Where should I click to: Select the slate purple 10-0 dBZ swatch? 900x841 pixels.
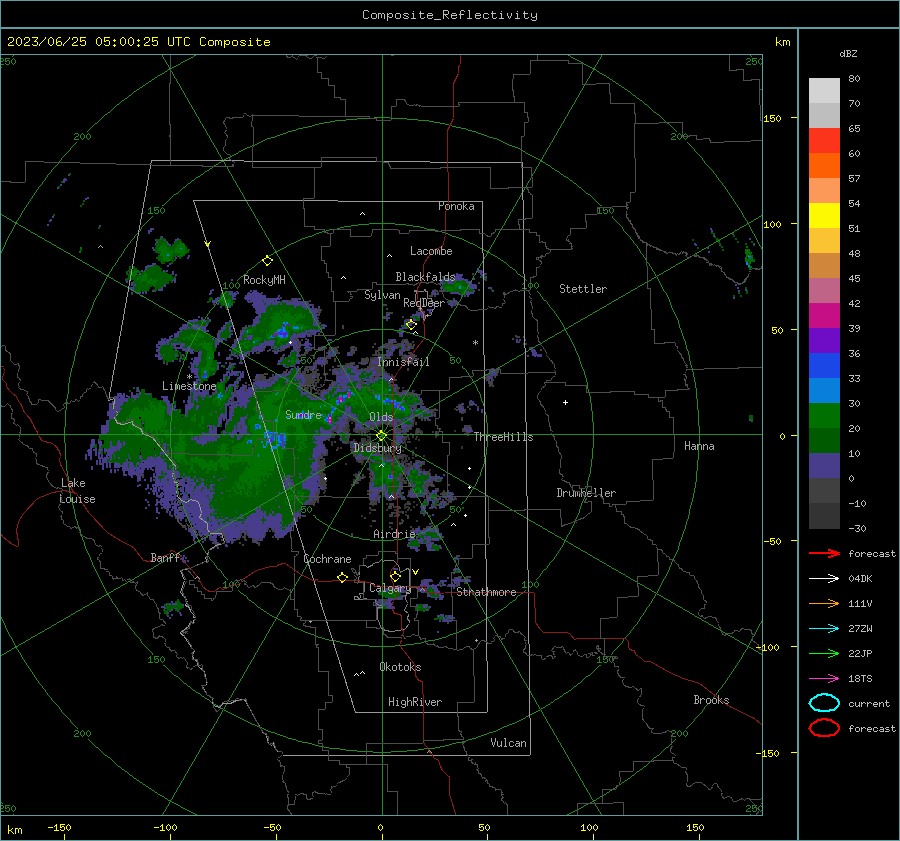[824, 466]
